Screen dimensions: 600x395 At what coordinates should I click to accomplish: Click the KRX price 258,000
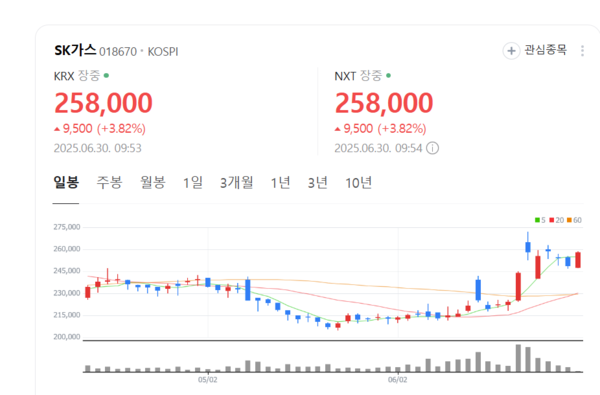point(103,103)
